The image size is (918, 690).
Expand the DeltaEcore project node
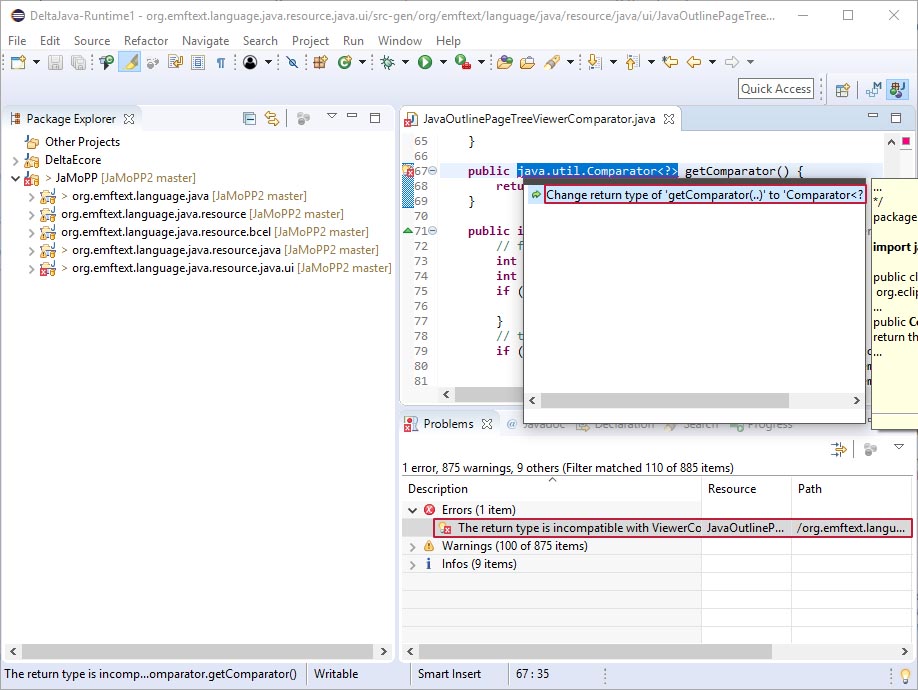pyautogui.click(x=16, y=160)
